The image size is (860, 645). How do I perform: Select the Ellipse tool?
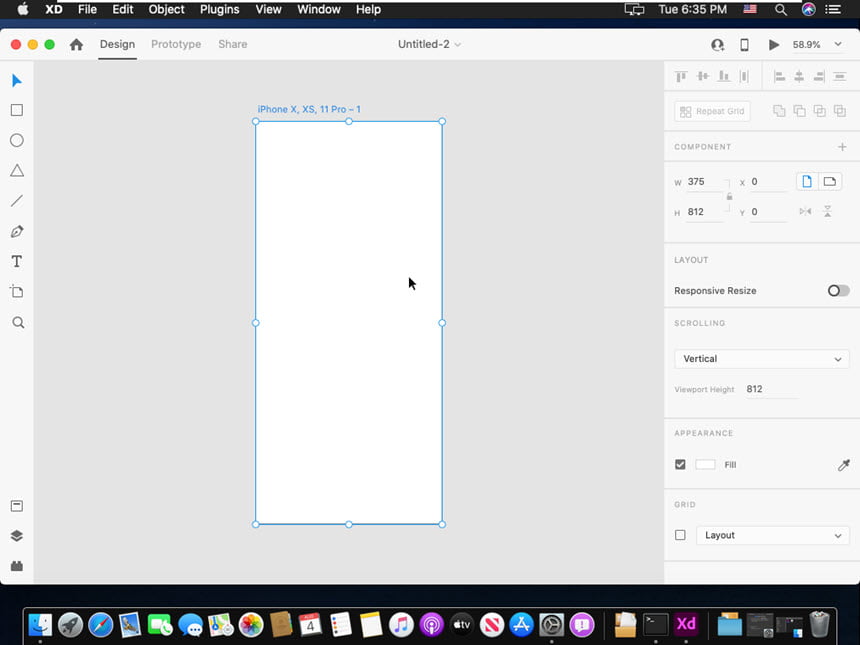pos(16,140)
